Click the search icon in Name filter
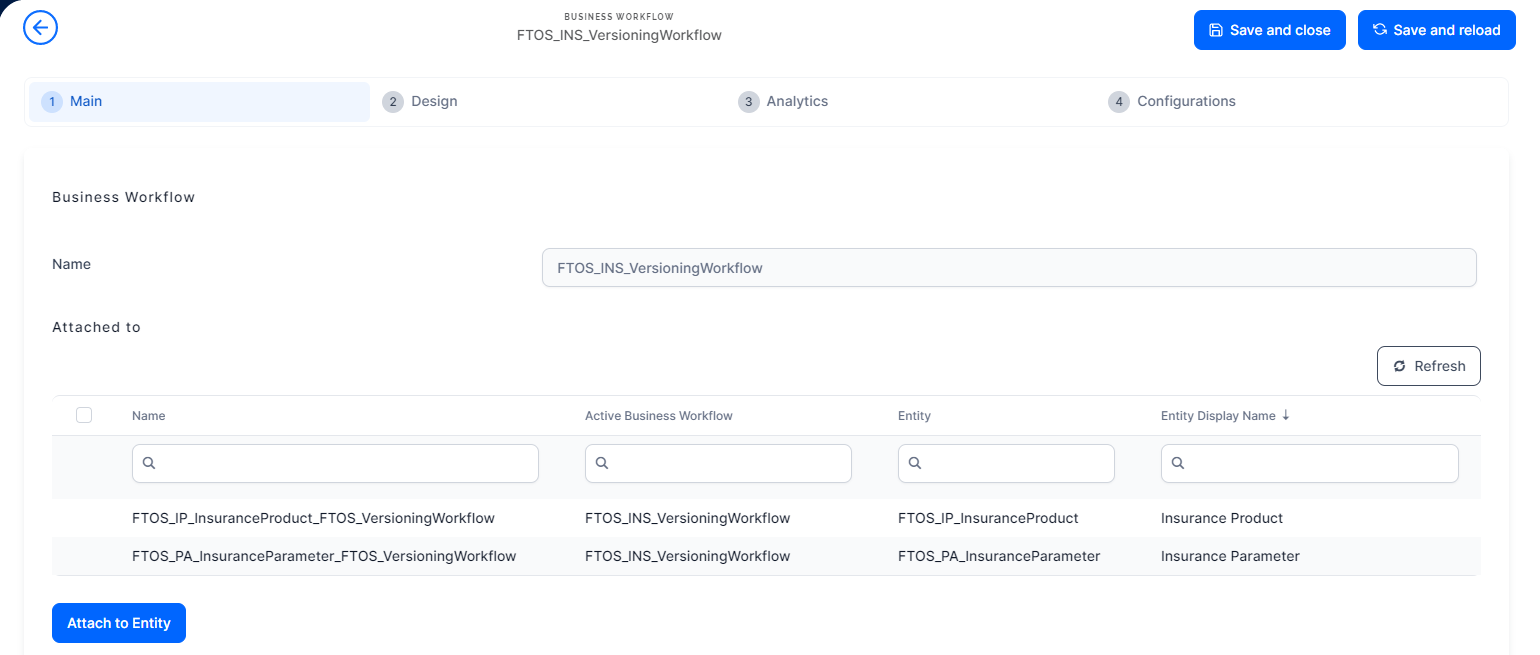The image size is (1540, 655). pos(149,463)
